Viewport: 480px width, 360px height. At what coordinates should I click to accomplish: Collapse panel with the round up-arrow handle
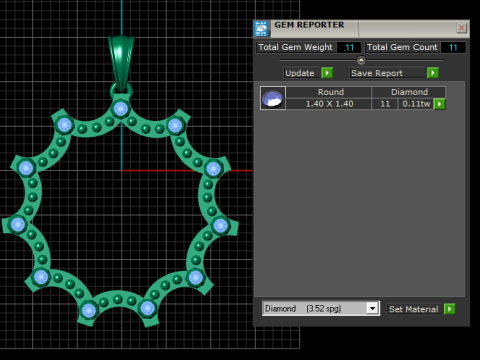pos(361,60)
